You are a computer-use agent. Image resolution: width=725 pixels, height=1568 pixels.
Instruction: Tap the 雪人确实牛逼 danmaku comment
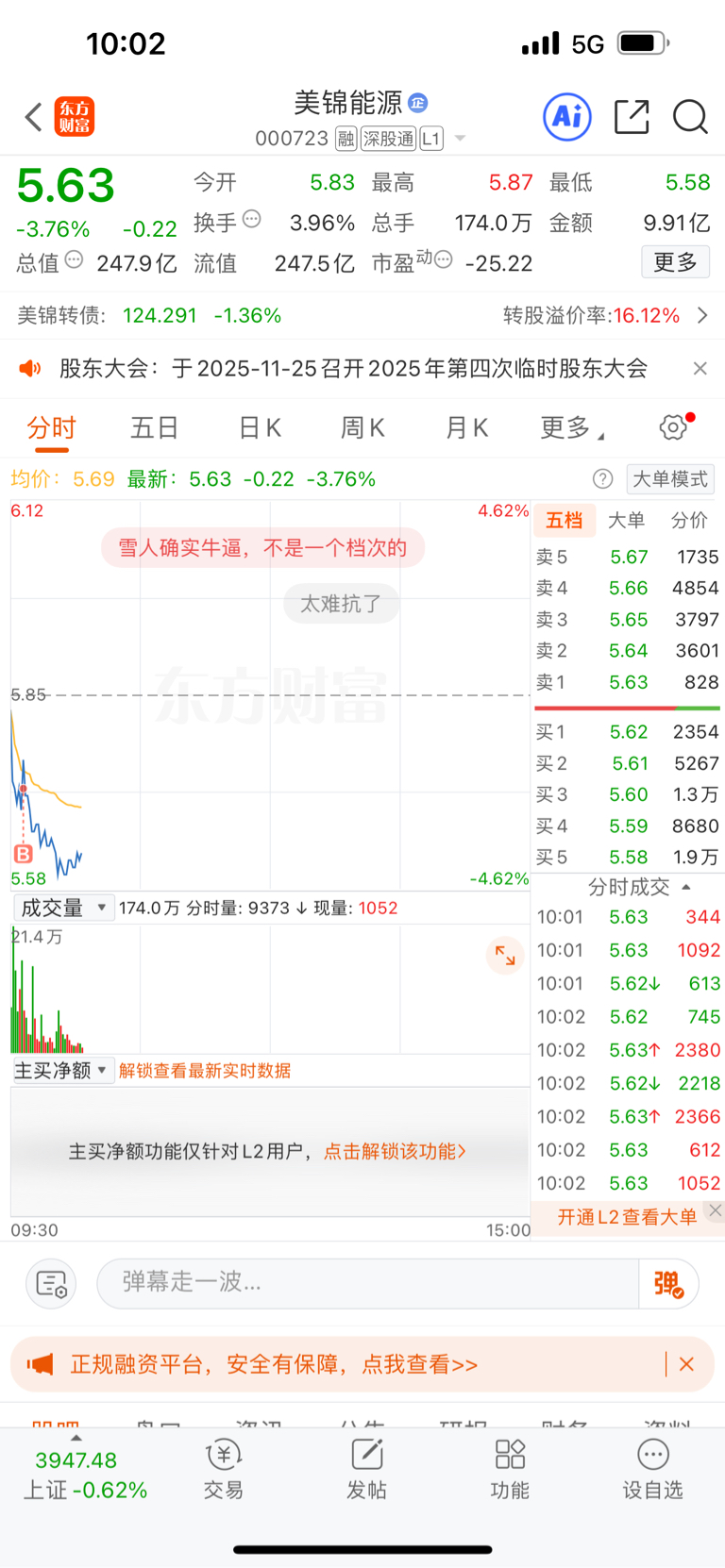coord(262,548)
